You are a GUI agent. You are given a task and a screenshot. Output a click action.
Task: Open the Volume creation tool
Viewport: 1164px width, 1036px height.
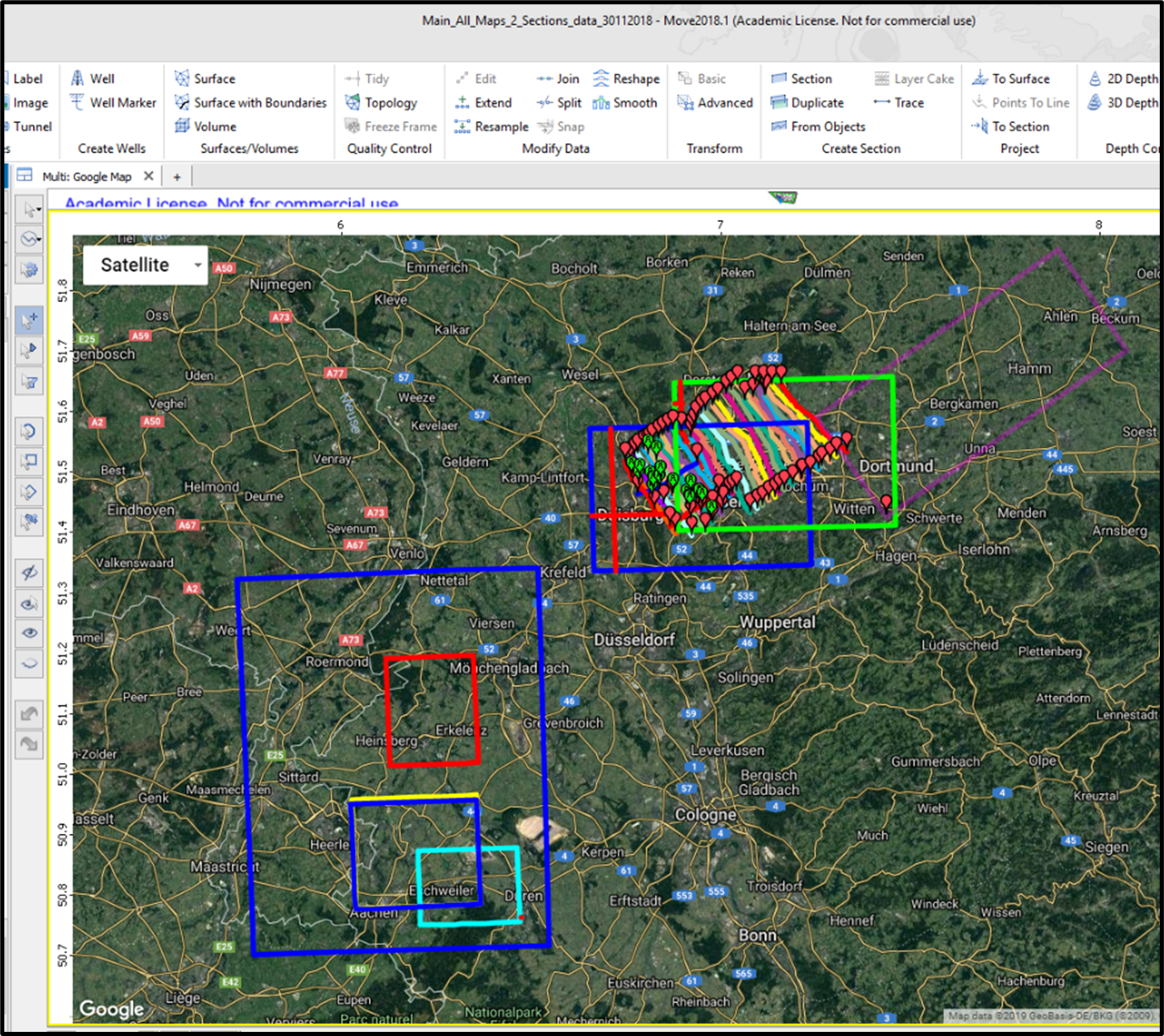206,127
